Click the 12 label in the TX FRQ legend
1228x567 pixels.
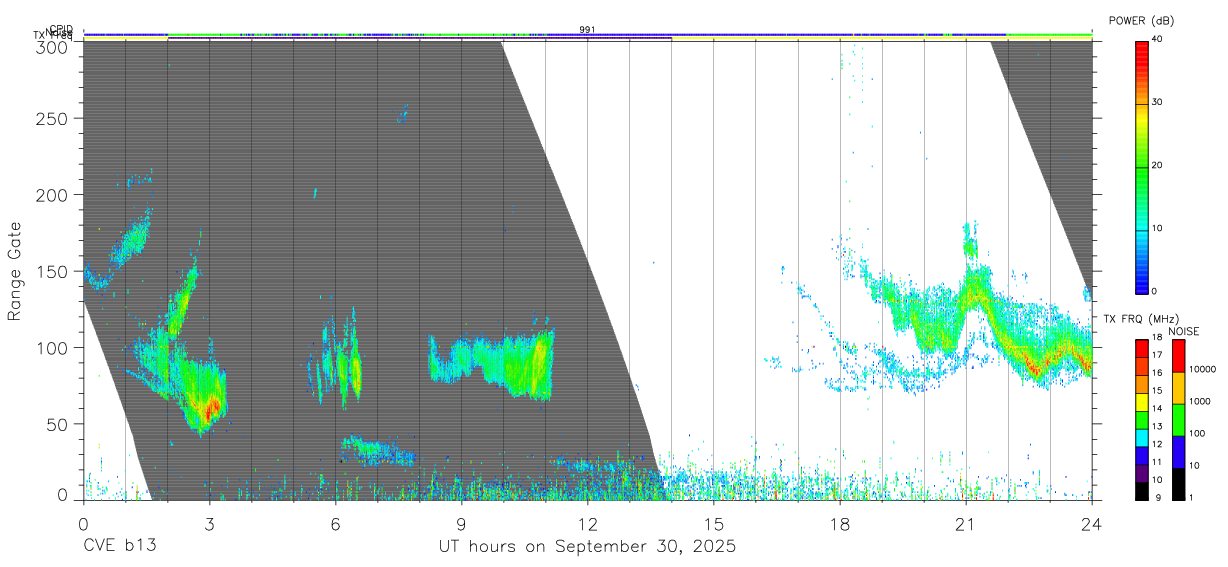(x=1157, y=444)
